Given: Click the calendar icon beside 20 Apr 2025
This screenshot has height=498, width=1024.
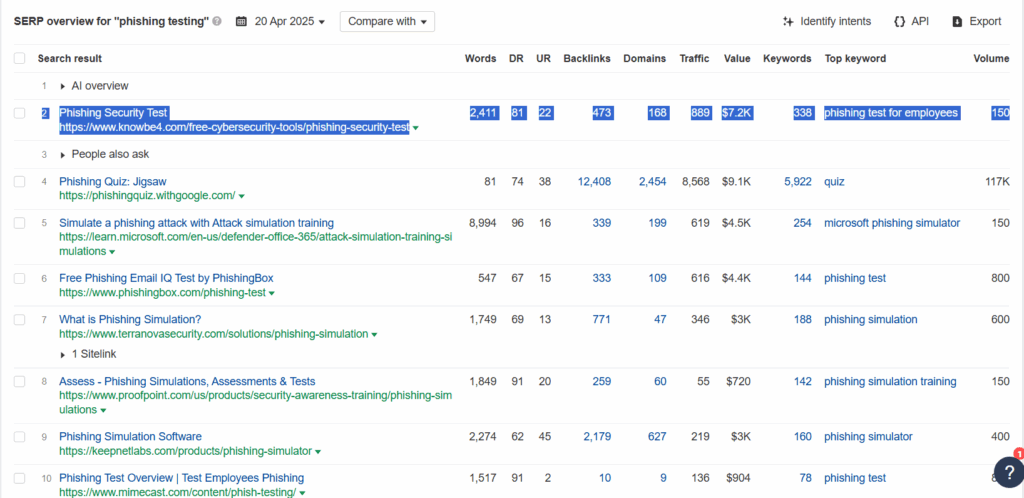Looking at the screenshot, I should (241, 22).
